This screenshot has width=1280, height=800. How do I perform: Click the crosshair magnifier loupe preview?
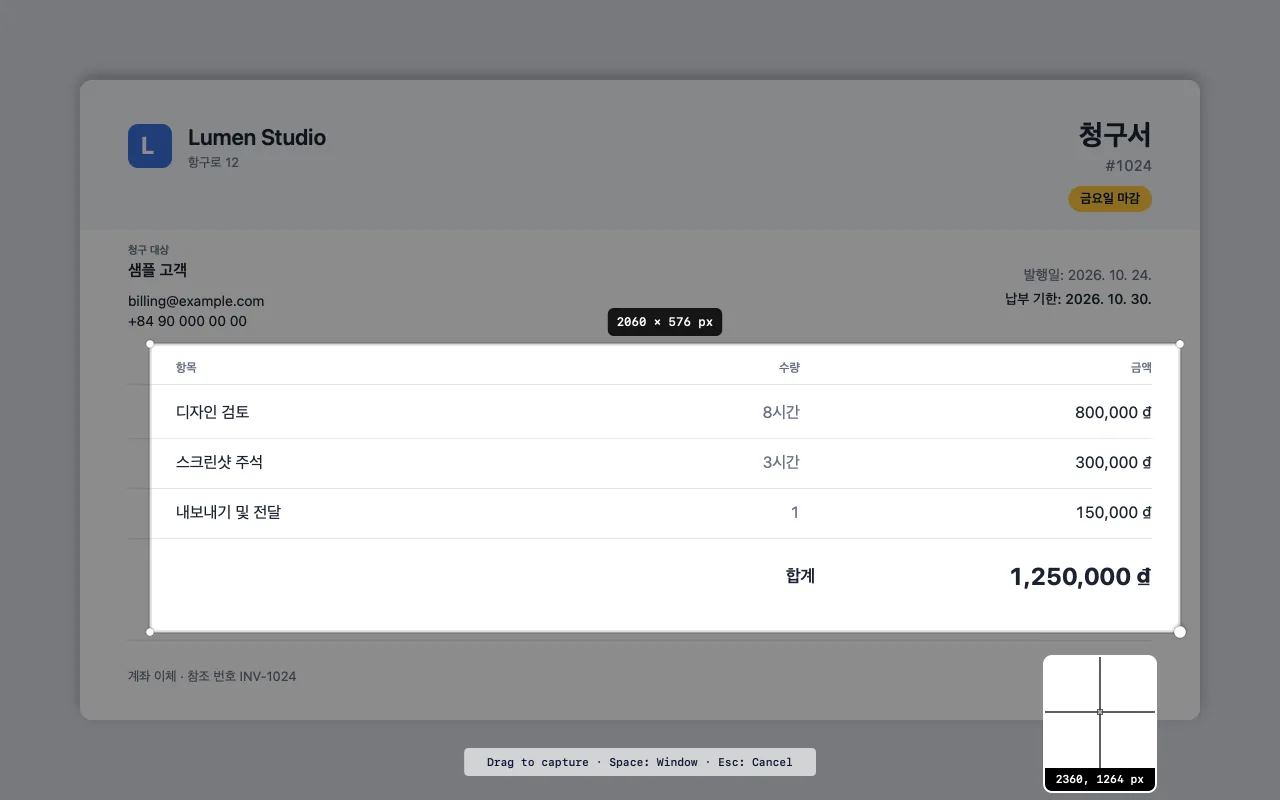tap(1100, 723)
